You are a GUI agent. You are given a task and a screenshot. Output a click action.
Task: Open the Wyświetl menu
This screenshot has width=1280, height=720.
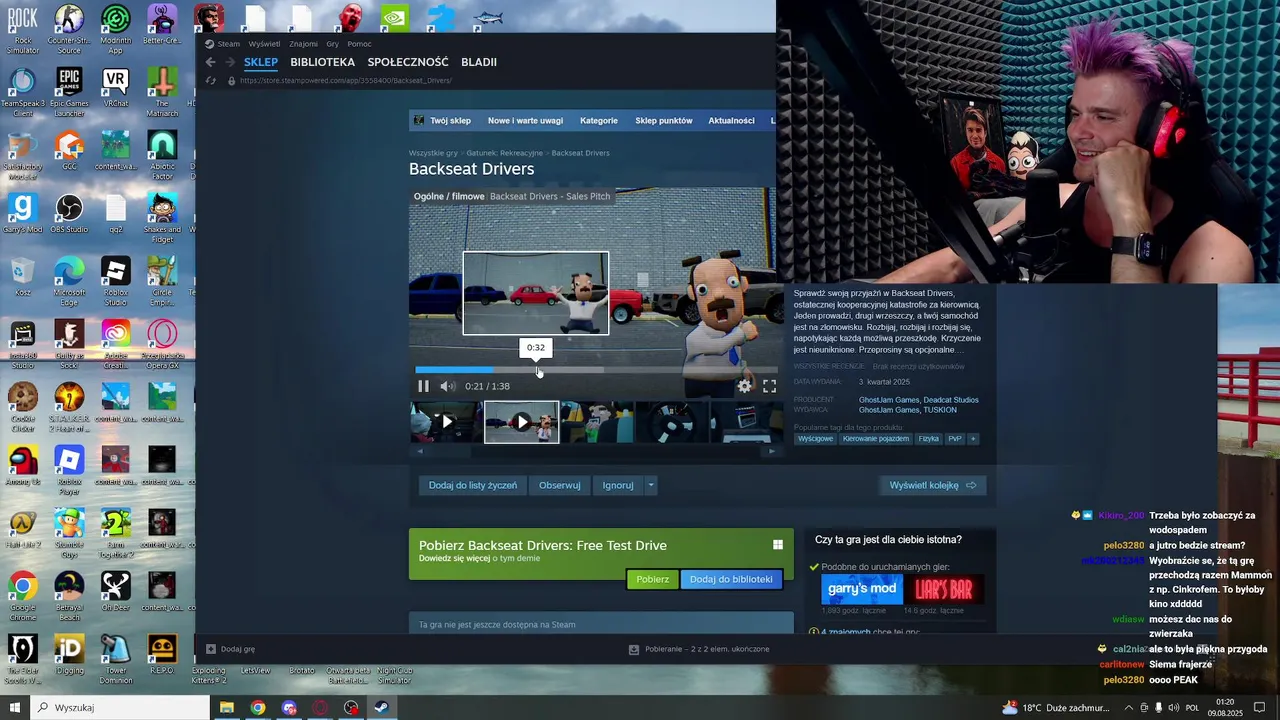[x=265, y=44]
